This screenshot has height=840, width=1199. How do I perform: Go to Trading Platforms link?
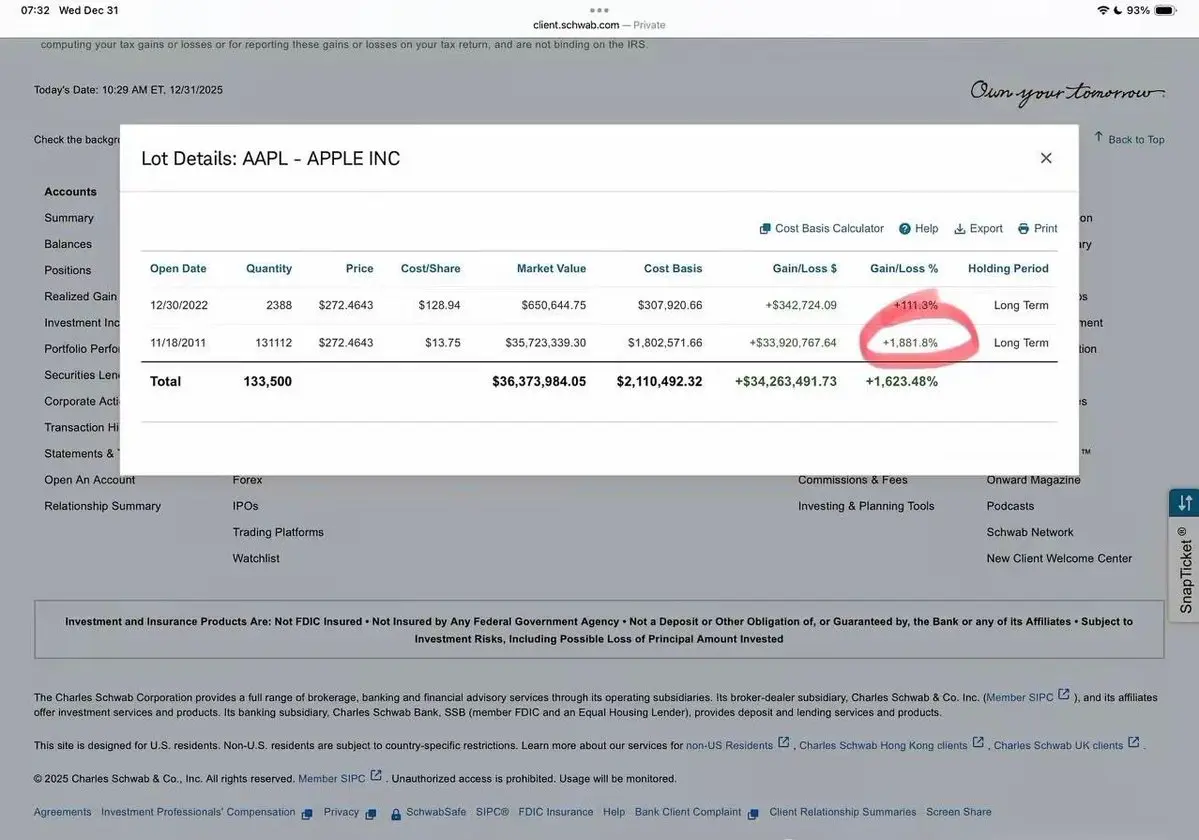click(278, 532)
